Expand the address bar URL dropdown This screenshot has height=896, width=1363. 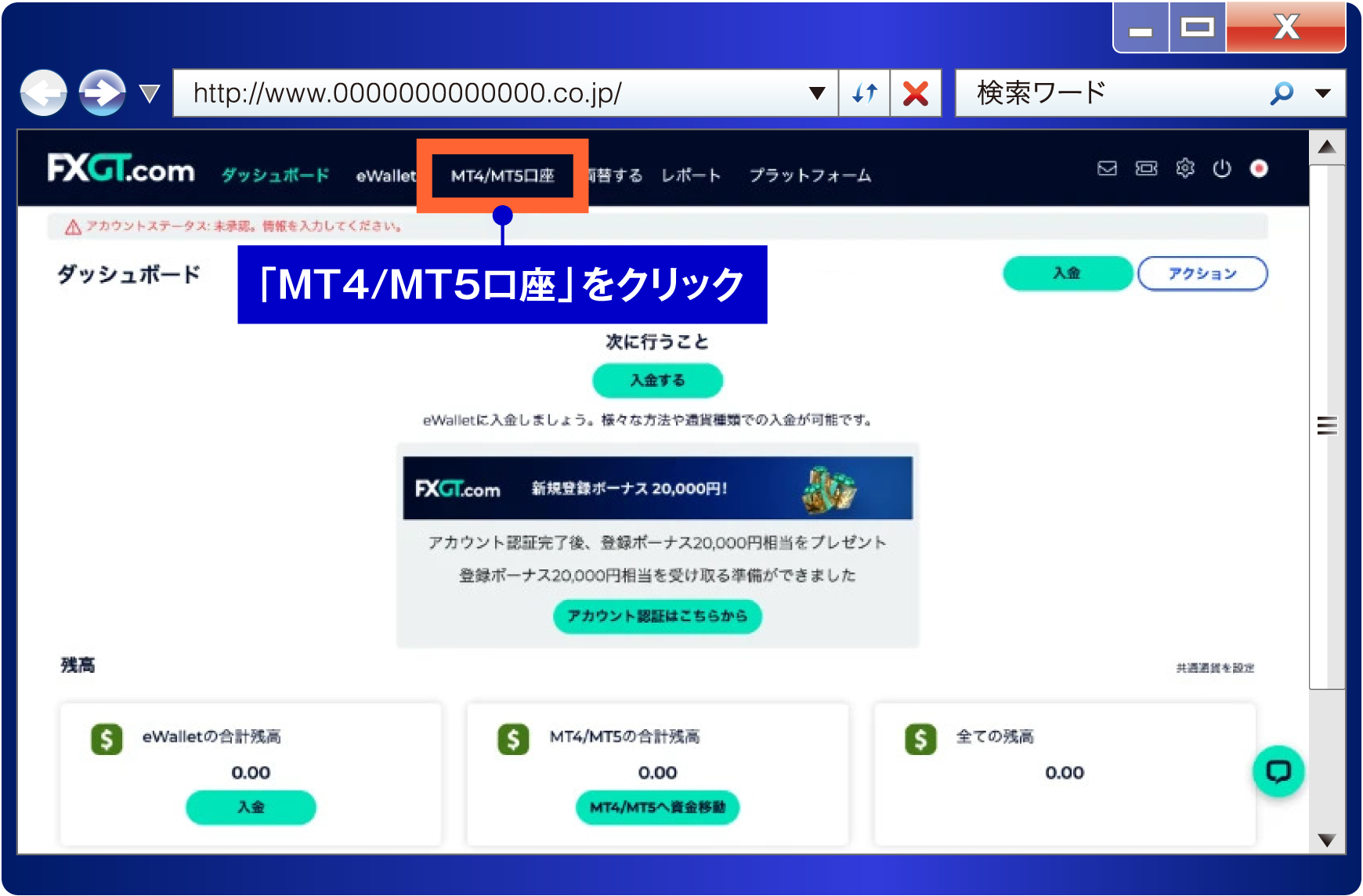coord(817,93)
